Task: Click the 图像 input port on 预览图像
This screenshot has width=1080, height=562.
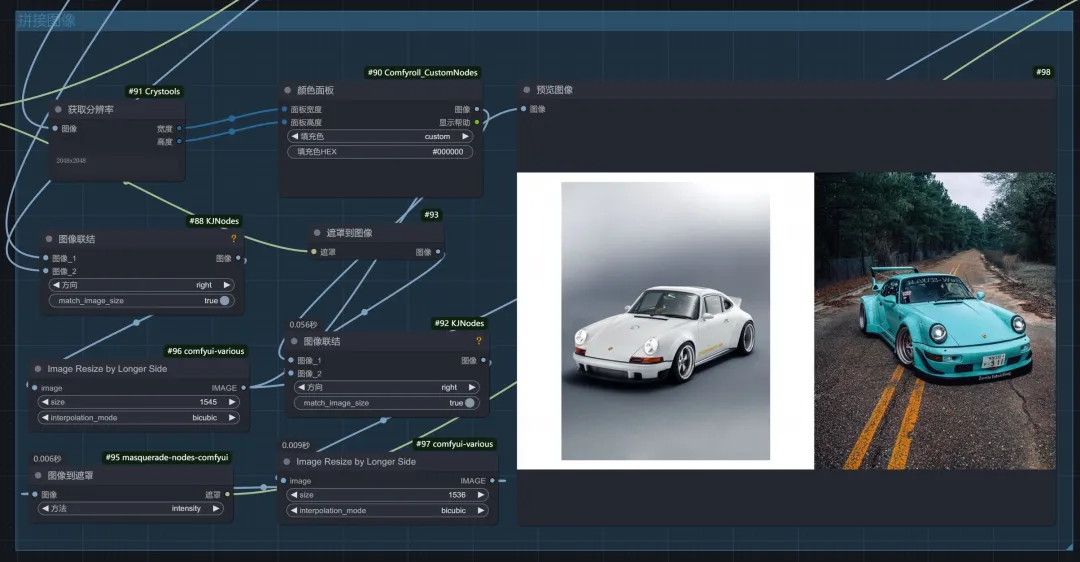Action: [523, 109]
